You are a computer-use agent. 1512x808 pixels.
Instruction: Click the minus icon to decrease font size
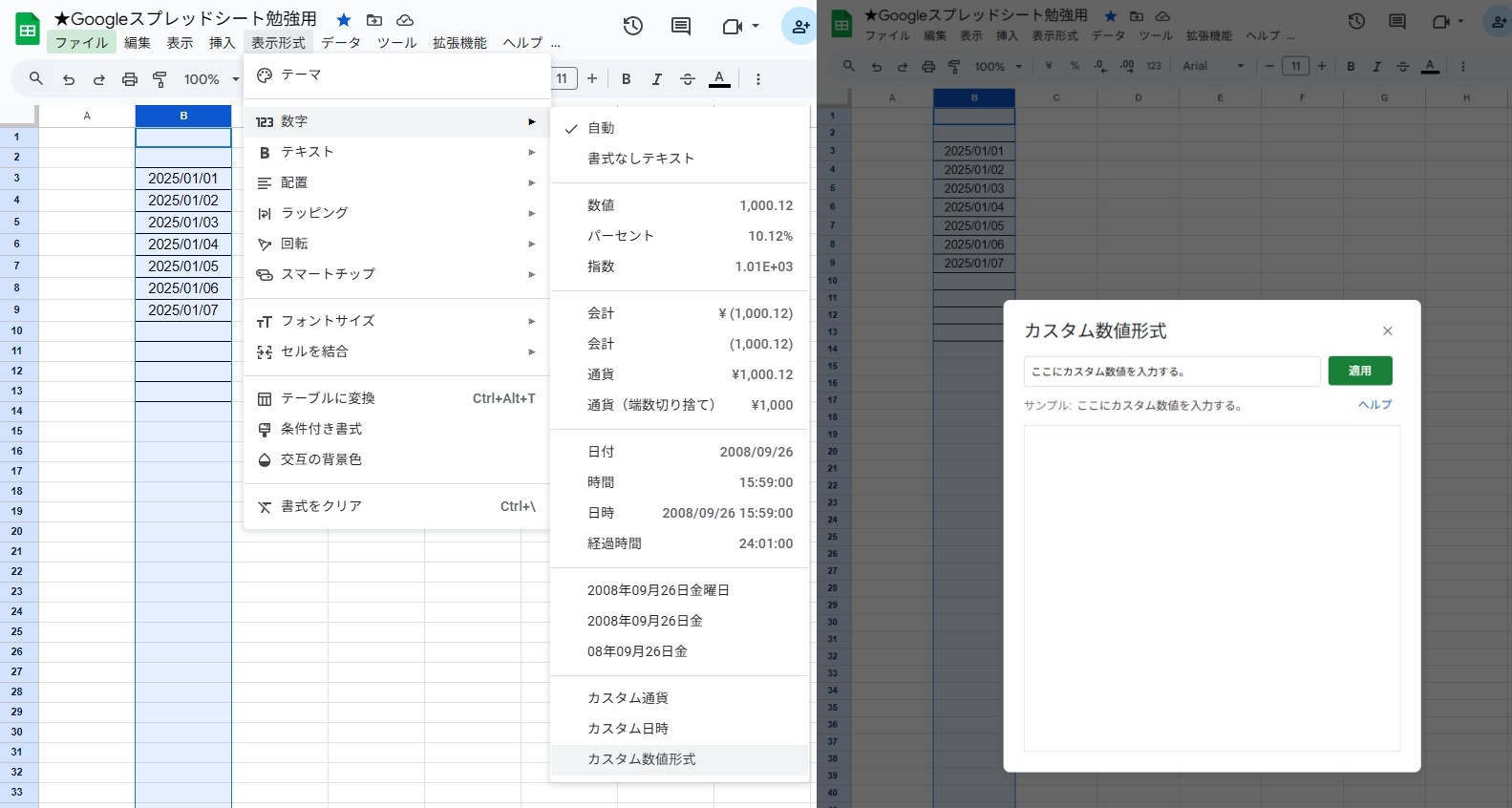click(x=1269, y=66)
